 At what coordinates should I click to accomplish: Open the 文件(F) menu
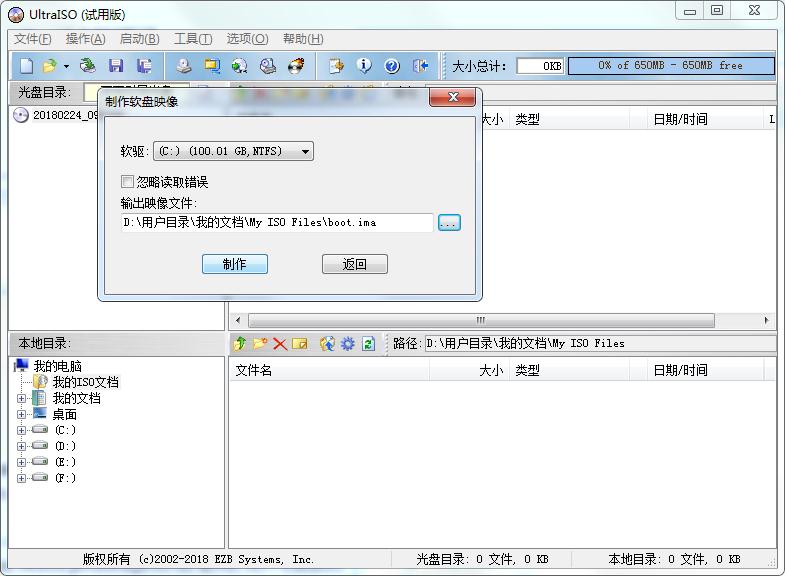pyautogui.click(x=33, y=39)
